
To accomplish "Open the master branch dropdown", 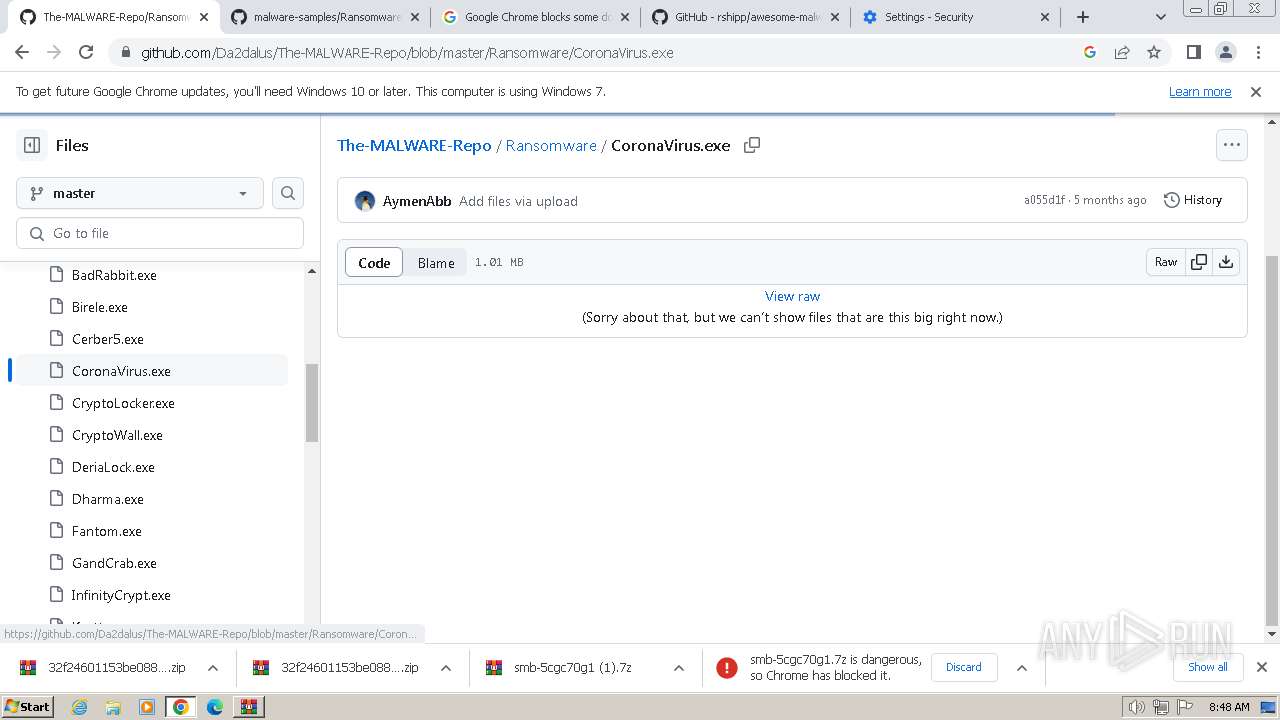I will [140, 193].
